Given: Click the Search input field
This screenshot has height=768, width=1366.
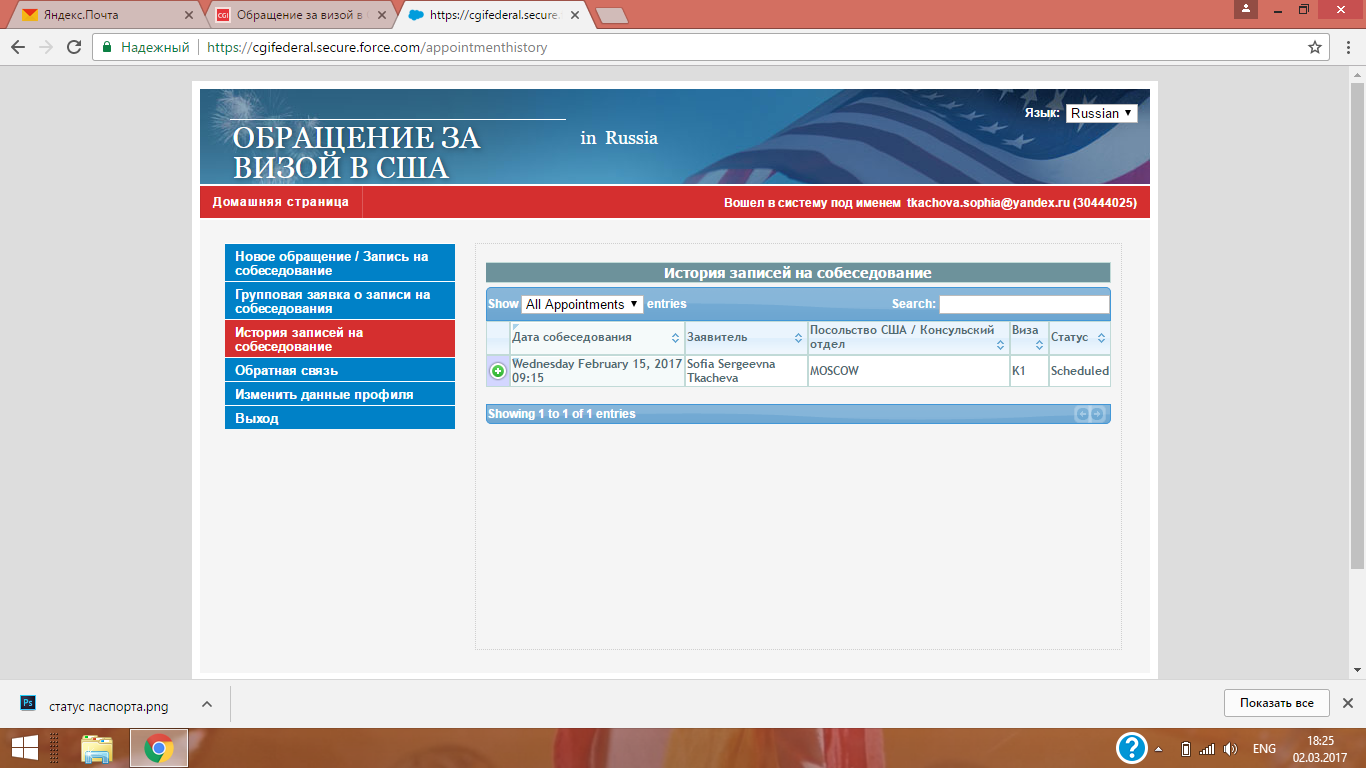Looking at the screenshot, I should (1024, 304).
